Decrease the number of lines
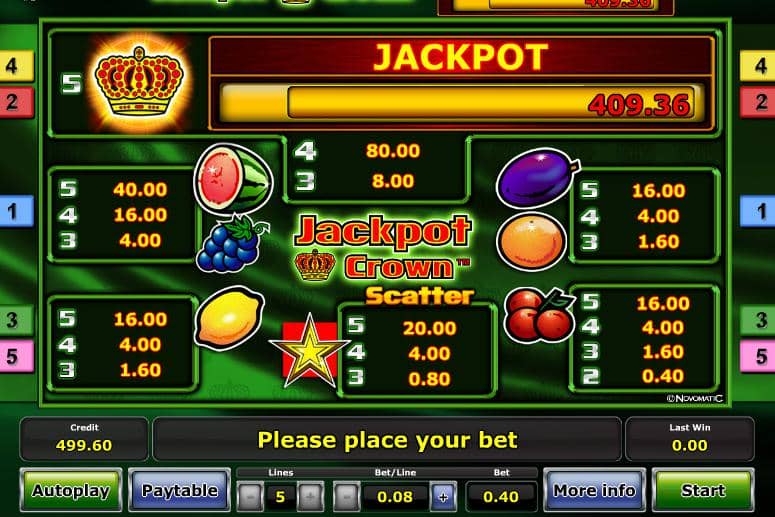The image size is (775, 517). tap(251, 497)
